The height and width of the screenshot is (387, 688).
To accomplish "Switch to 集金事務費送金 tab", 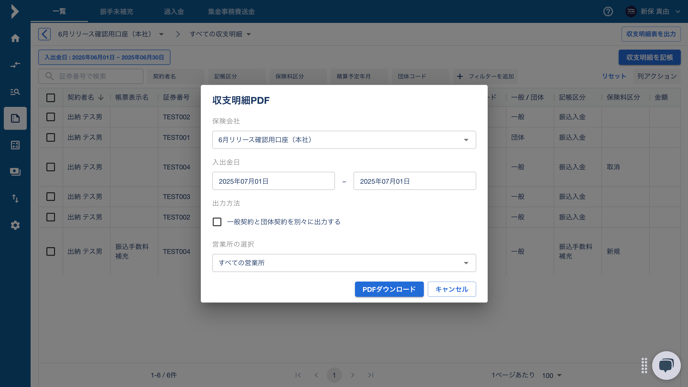I will (231, 12).
